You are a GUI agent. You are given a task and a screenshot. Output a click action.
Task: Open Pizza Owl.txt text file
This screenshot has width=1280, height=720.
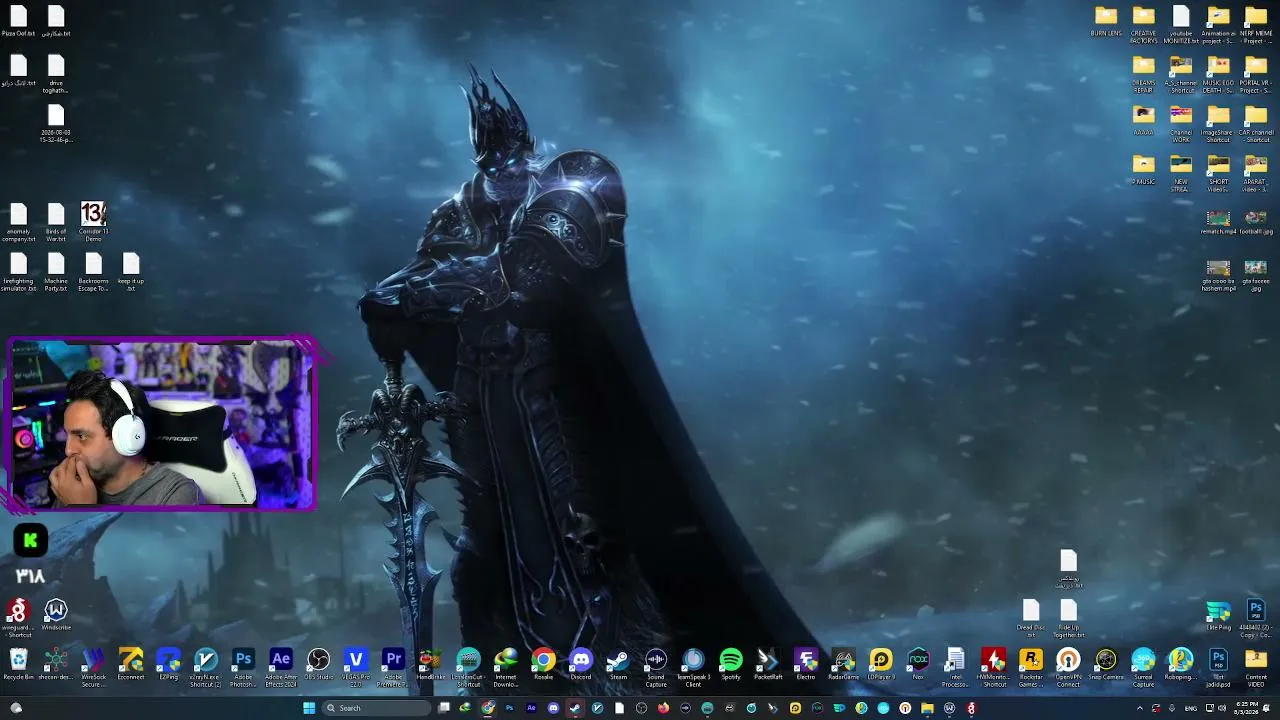click(x=18, y=22)
